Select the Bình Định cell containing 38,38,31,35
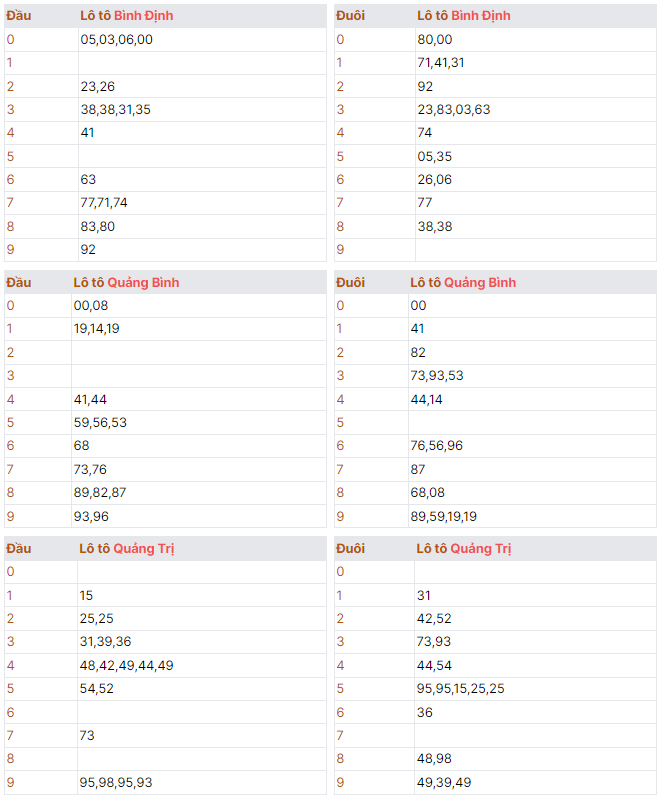662x798 pixels. [202, 109]
